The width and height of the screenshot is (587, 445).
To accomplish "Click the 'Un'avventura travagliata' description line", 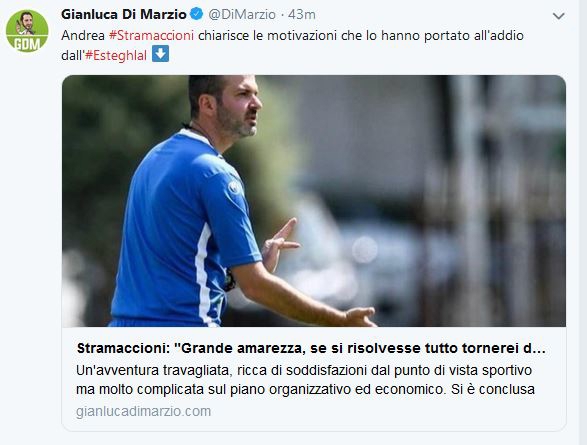I will [304, 370].
